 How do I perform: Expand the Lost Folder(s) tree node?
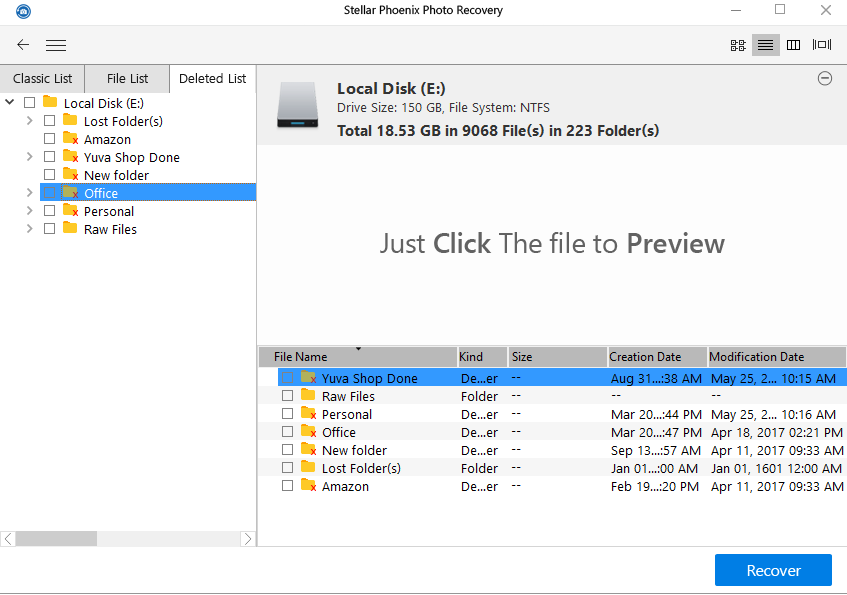pos(30,120)
